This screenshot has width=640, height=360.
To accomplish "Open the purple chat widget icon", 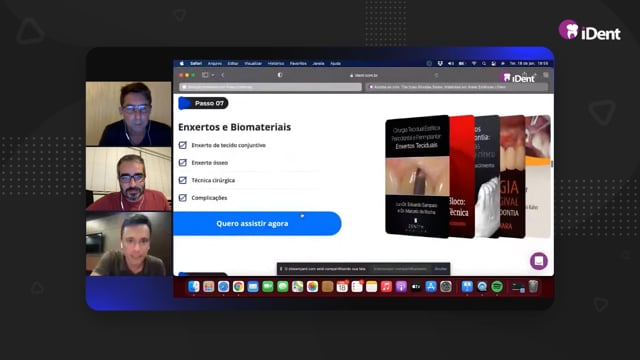I will (x=538, y=261).
